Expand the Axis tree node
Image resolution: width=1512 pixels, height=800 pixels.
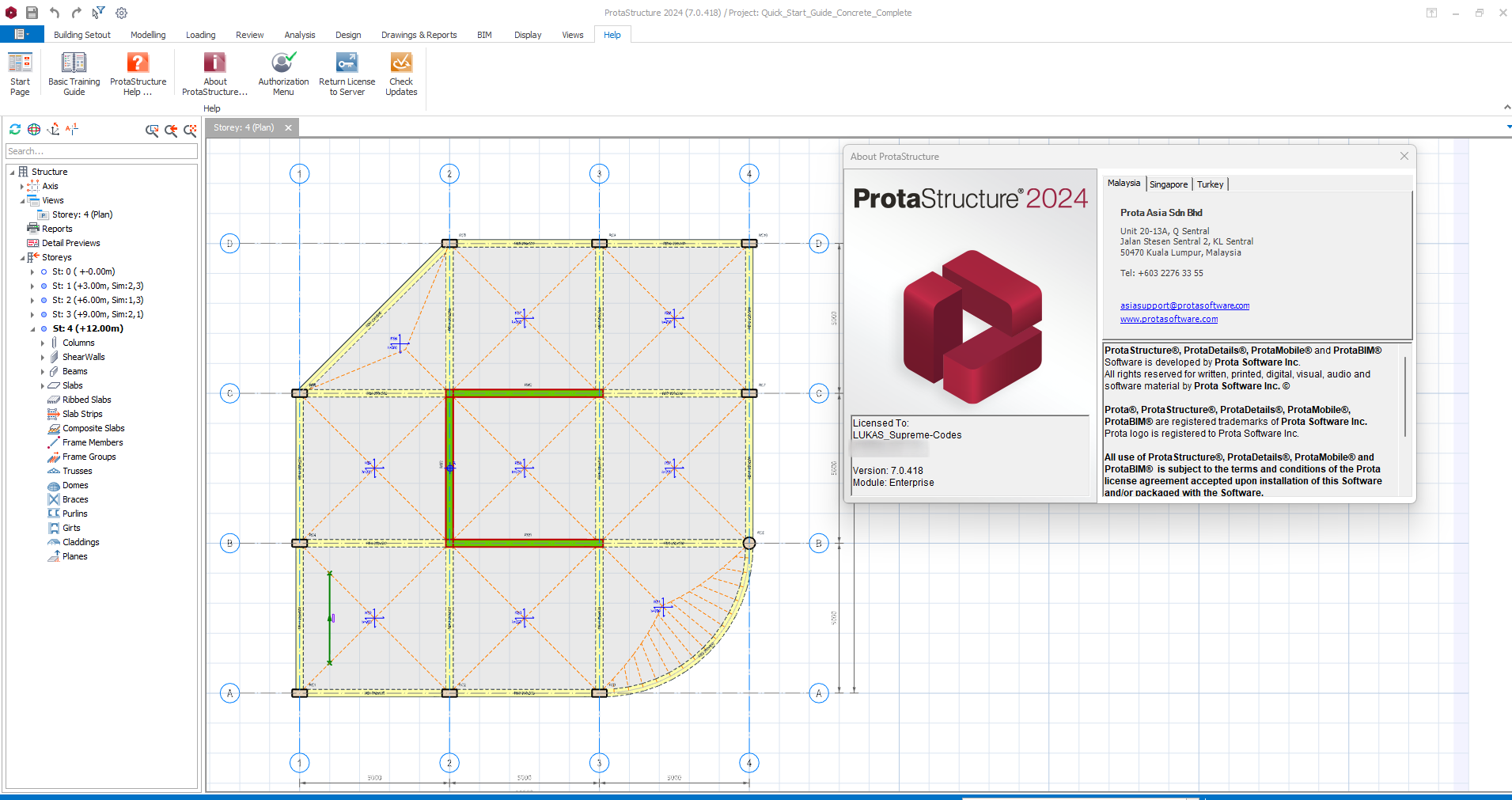coord(22,186)
